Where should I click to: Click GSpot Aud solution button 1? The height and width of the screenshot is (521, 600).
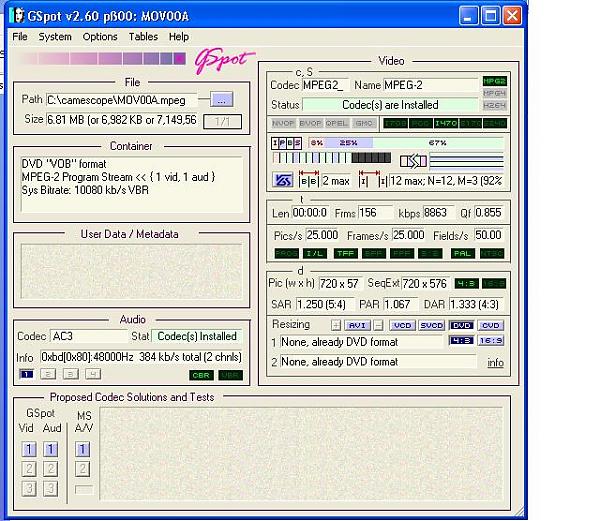tap(51, 449)
